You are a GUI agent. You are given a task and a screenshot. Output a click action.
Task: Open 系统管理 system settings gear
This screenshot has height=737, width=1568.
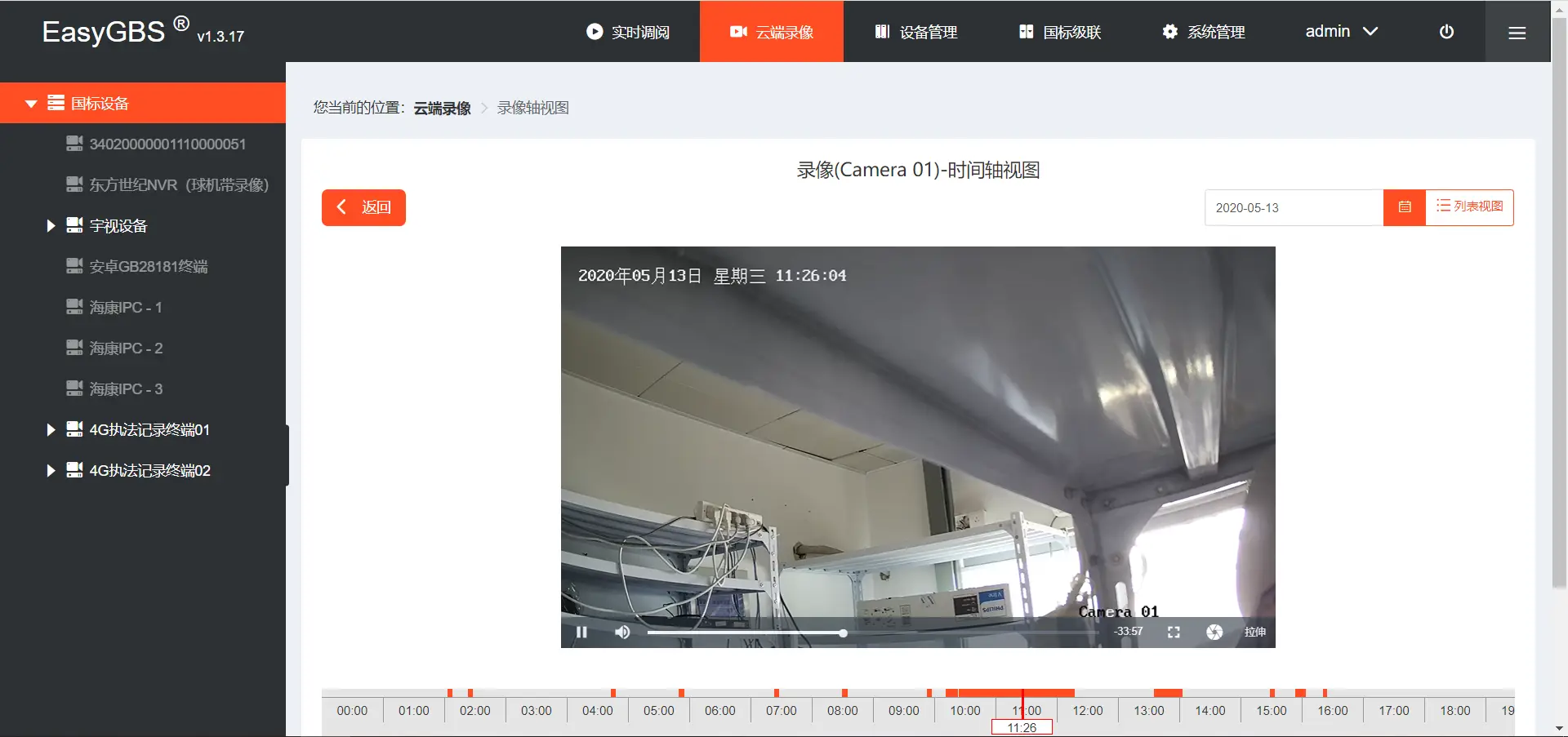click(1204, 32)
